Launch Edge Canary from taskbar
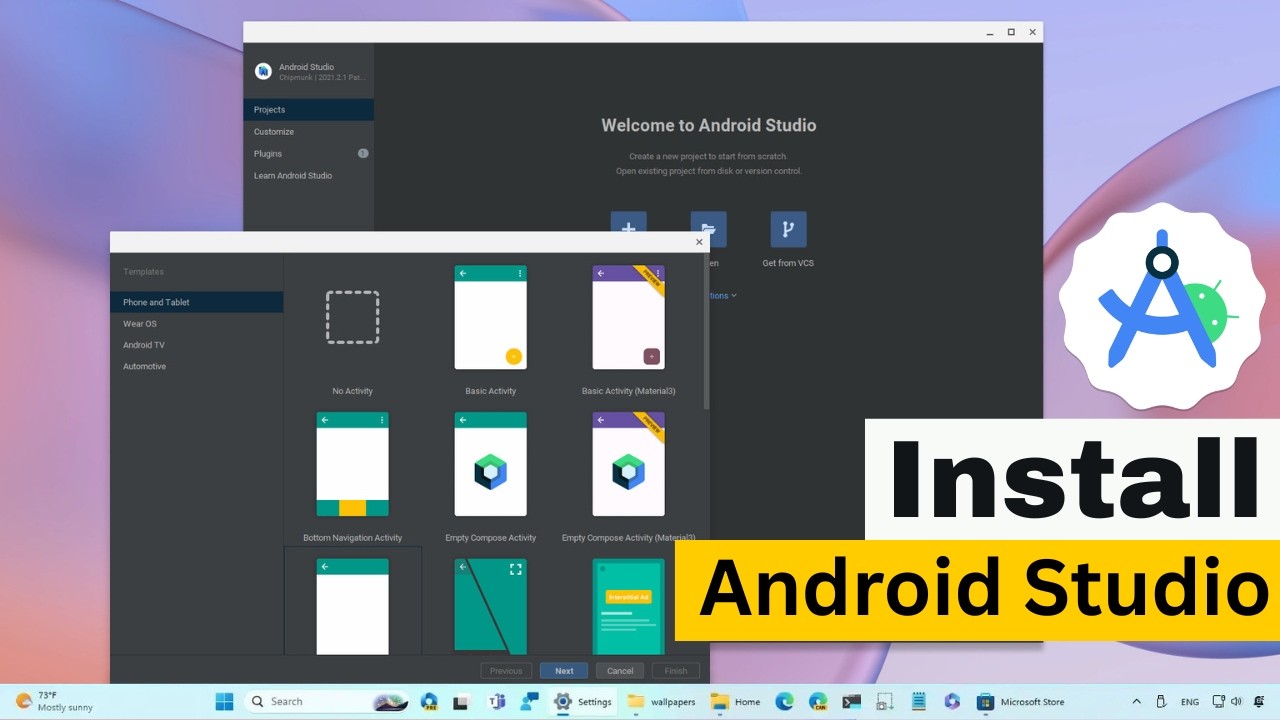 tap(818, 701)
